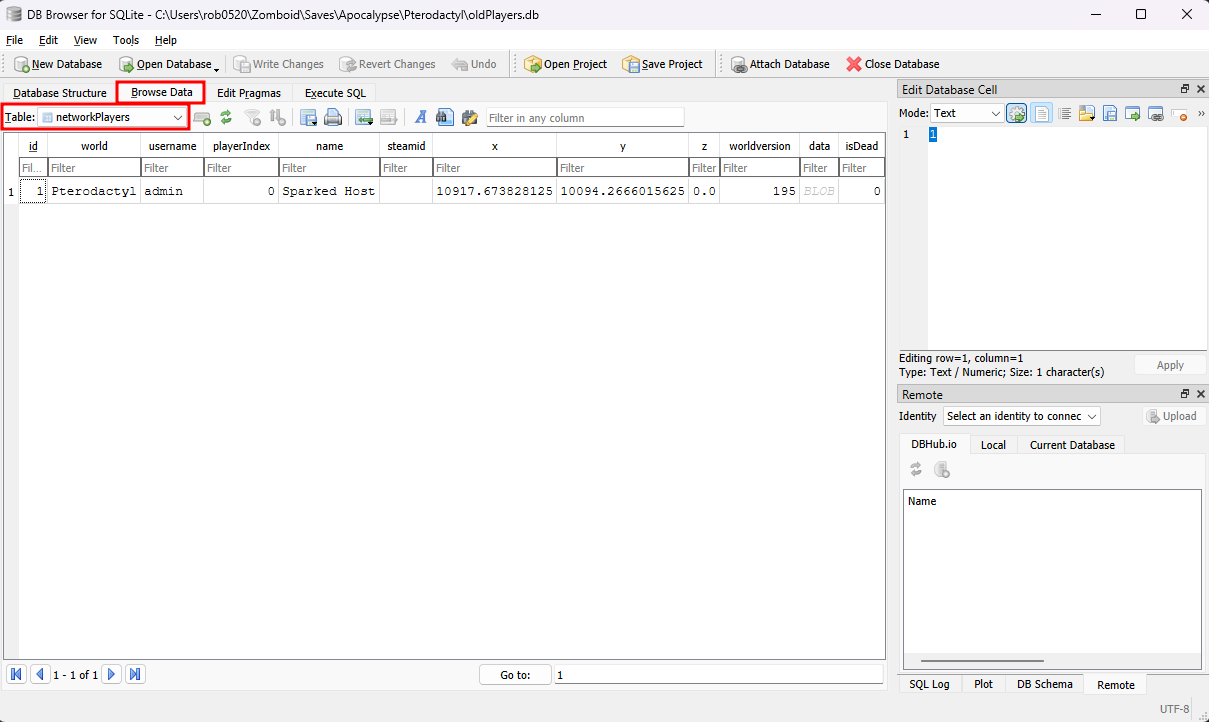Refresh the table data

226,117
